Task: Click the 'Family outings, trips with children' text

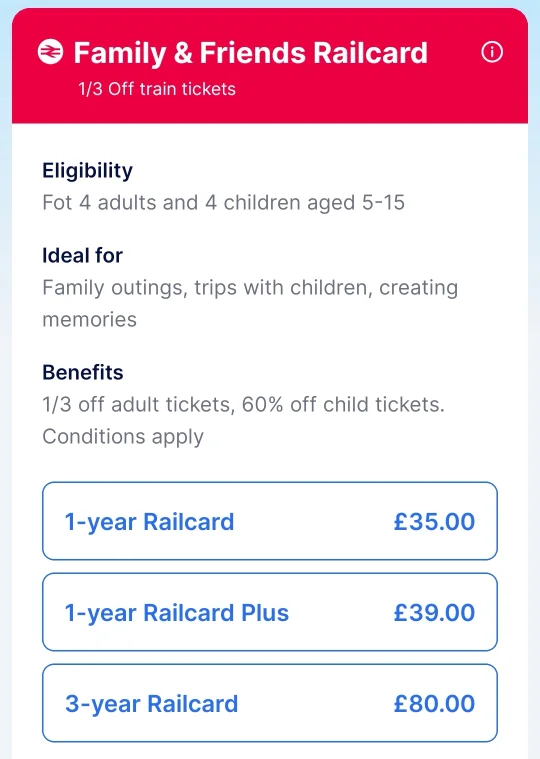Action: point(207,288)
